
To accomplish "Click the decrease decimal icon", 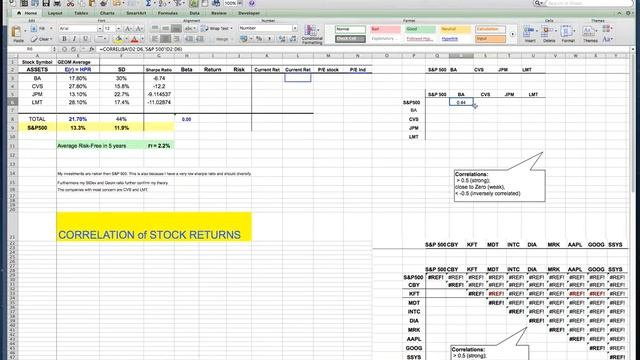I will (x=293, y=39).
